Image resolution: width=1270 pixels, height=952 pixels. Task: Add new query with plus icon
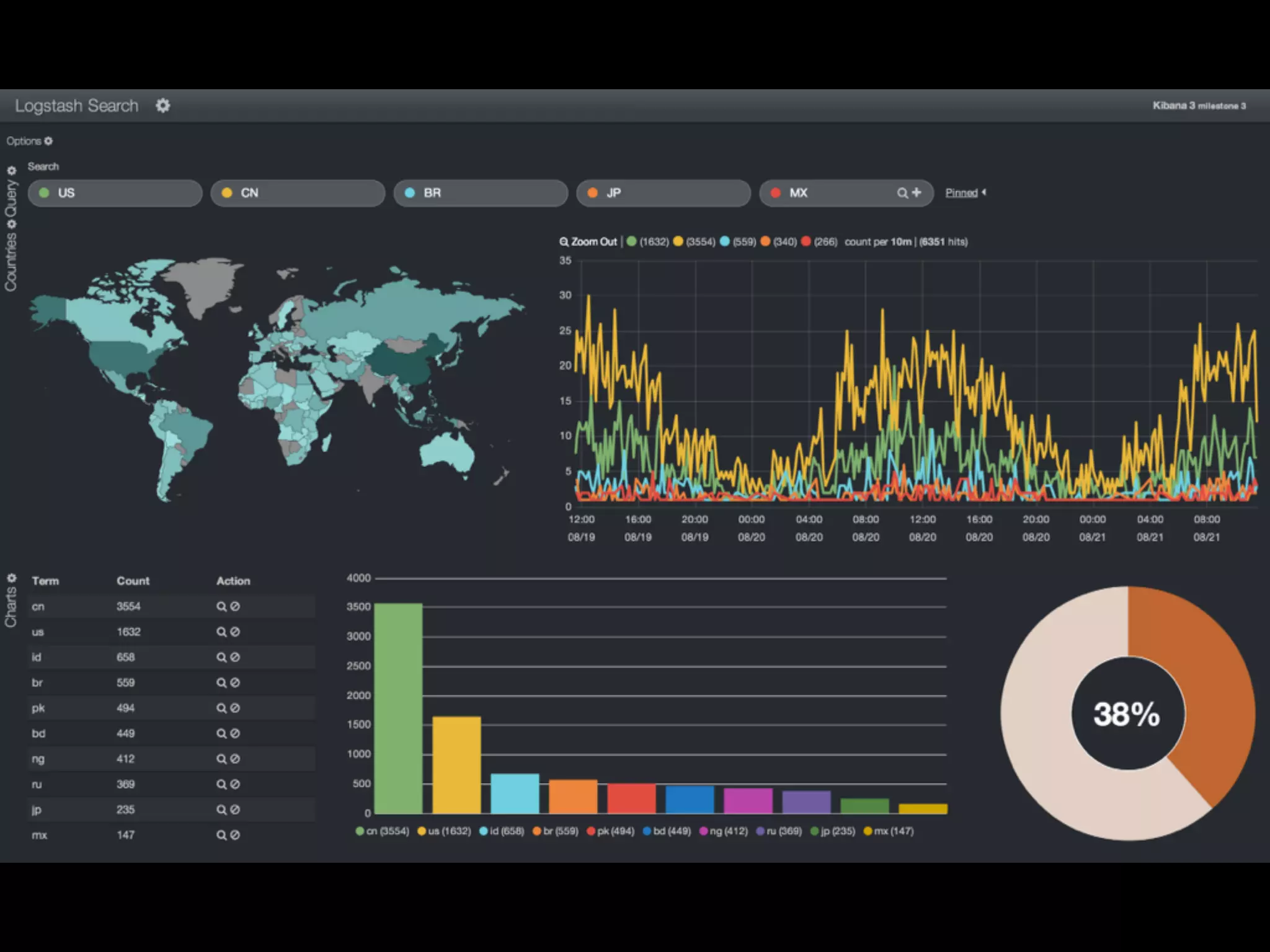tap(917, 193)
